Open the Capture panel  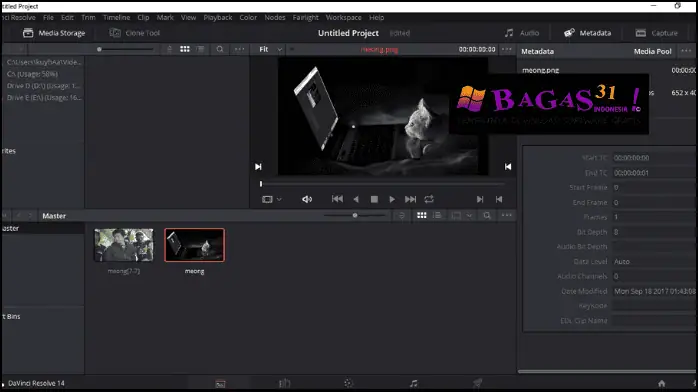(x=656, y=33)
